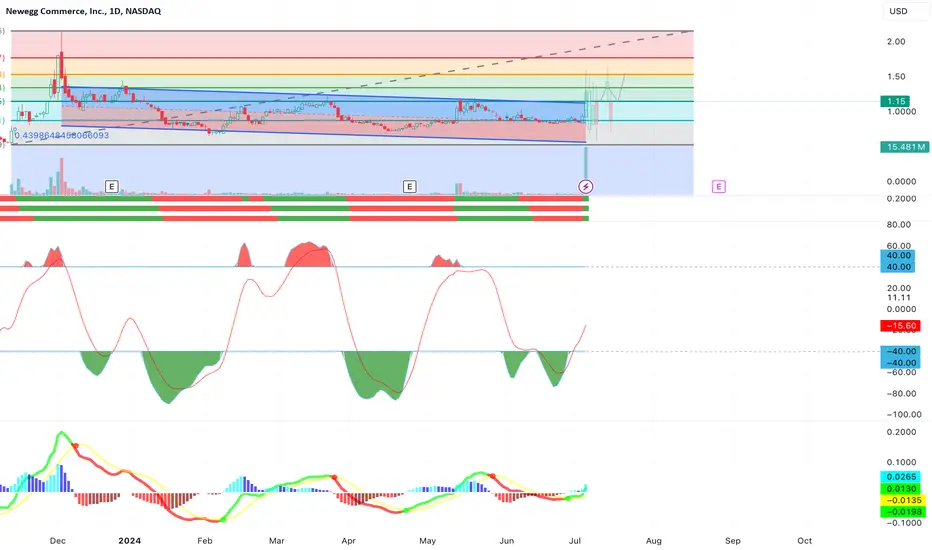Click the Newegg Commerce, Inc. symbol title
Screen dimensions: 932x550
83,11
